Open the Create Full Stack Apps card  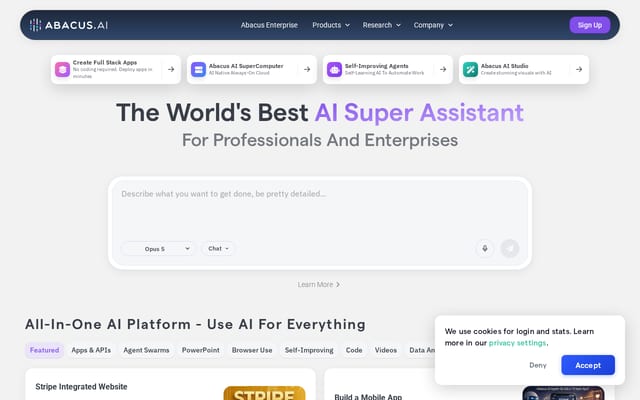(116, 69)
